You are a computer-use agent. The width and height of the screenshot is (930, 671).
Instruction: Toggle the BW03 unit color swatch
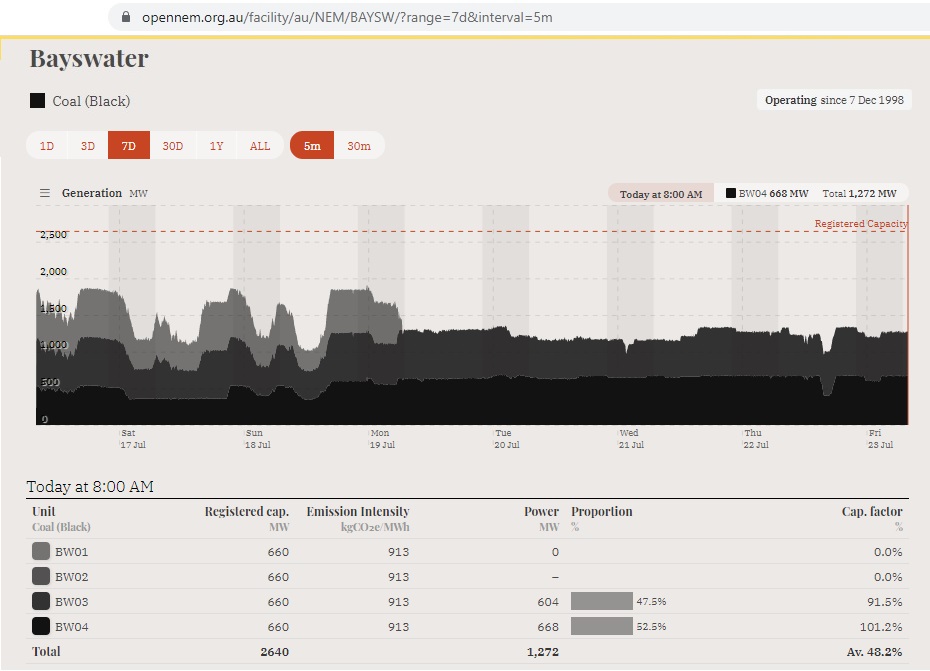tap(41, 601)
